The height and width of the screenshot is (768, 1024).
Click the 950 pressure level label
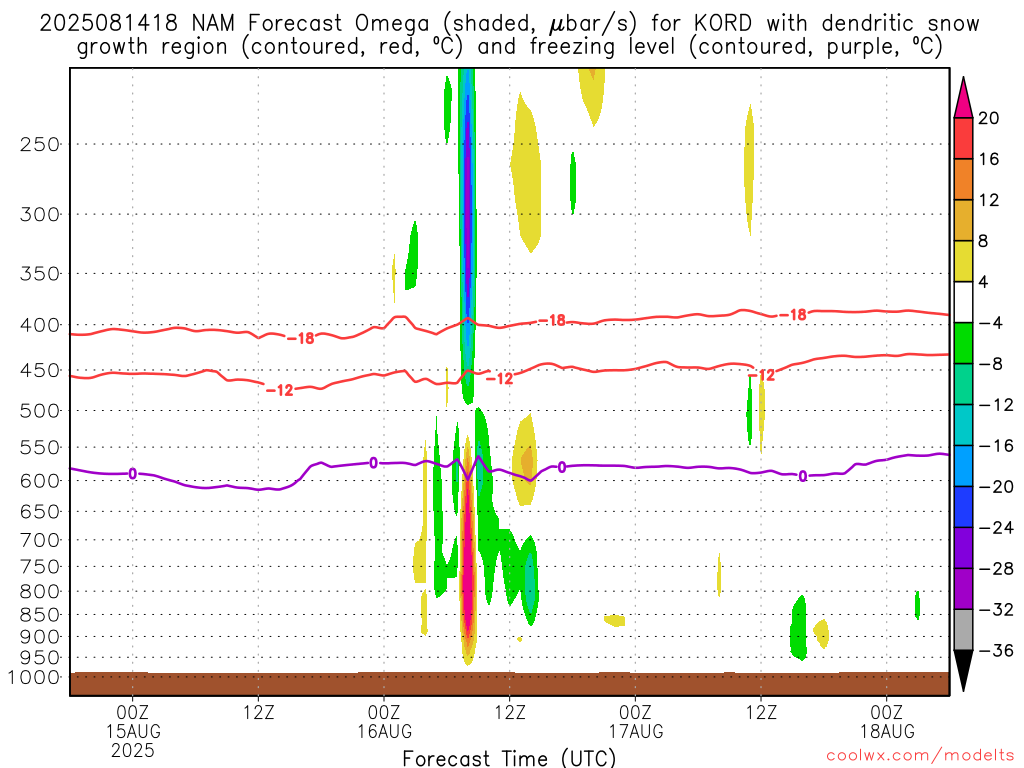[40, 658]
